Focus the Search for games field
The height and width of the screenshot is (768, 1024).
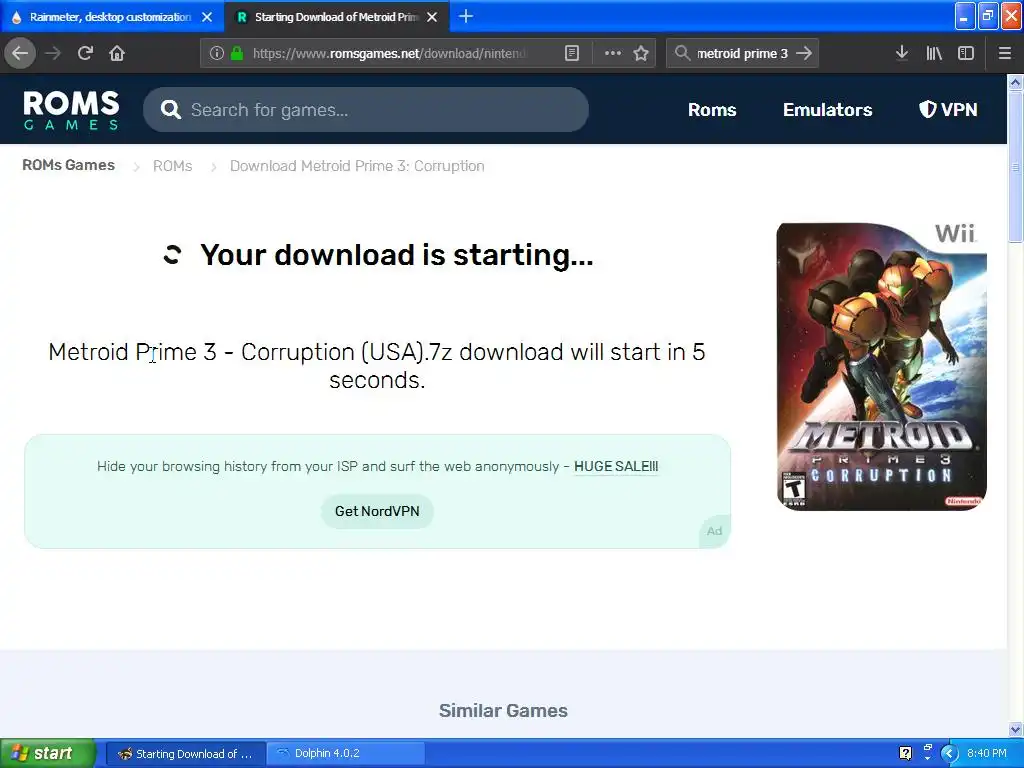click(x=366, y=110)
